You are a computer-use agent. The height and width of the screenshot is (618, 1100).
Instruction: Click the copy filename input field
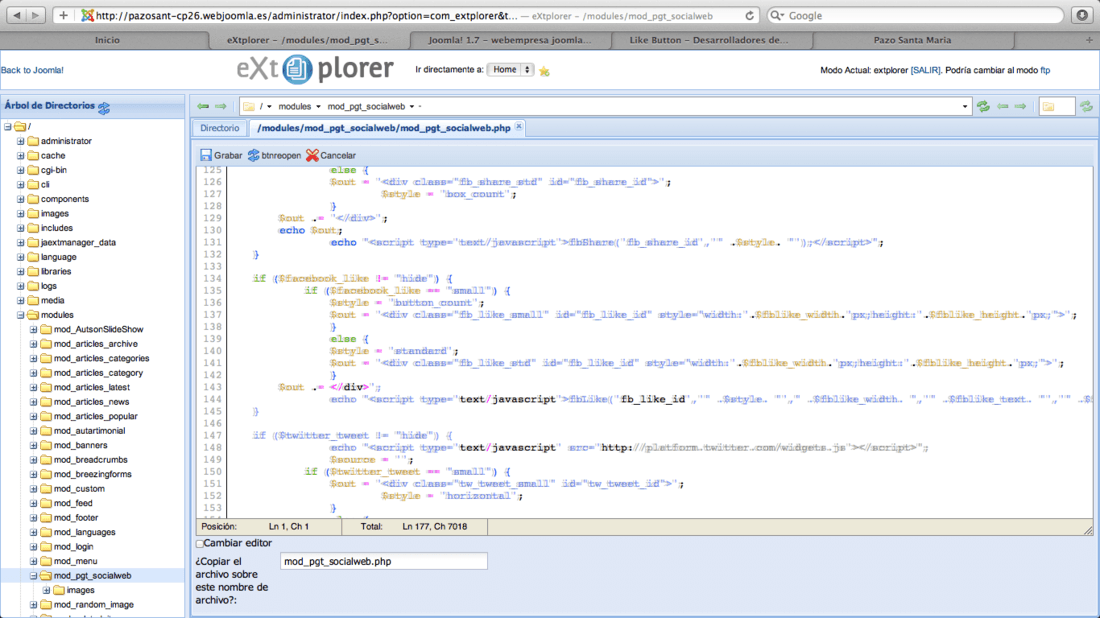384,561
